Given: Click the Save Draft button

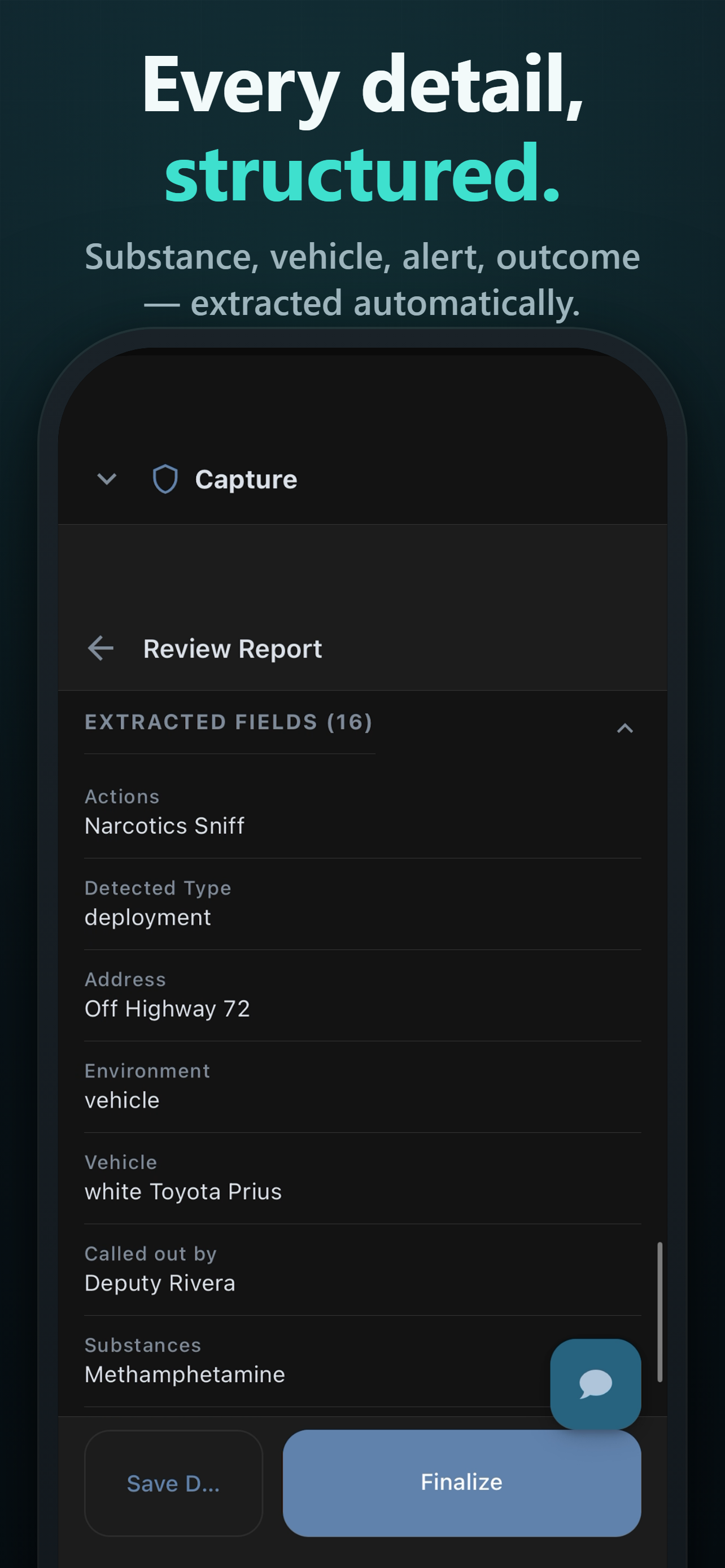Looking at the screenshot, I should point(173,1483).
